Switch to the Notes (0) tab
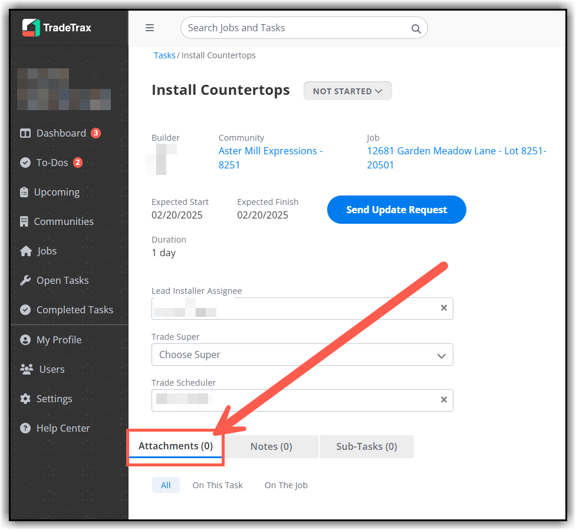 point(271,447)
